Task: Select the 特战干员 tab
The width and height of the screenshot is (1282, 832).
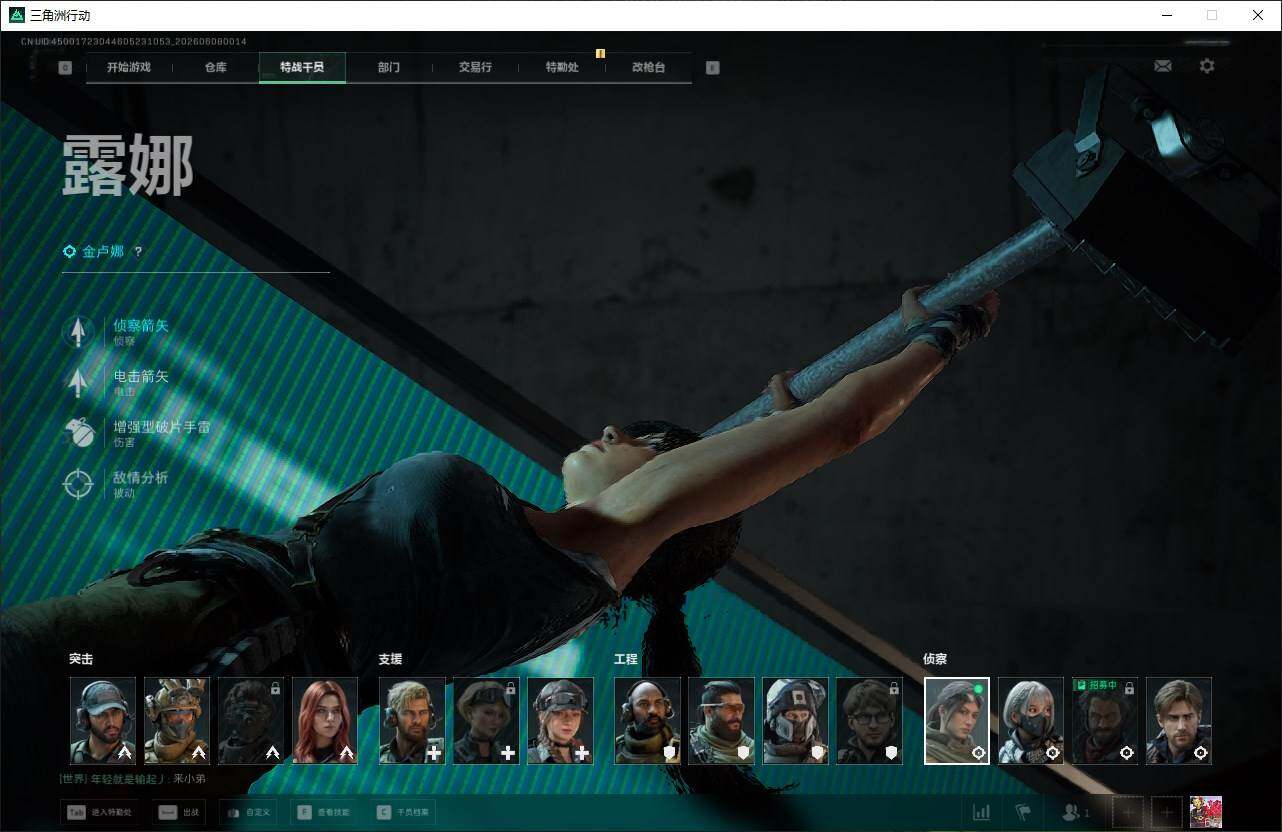Action: (302, 68)
